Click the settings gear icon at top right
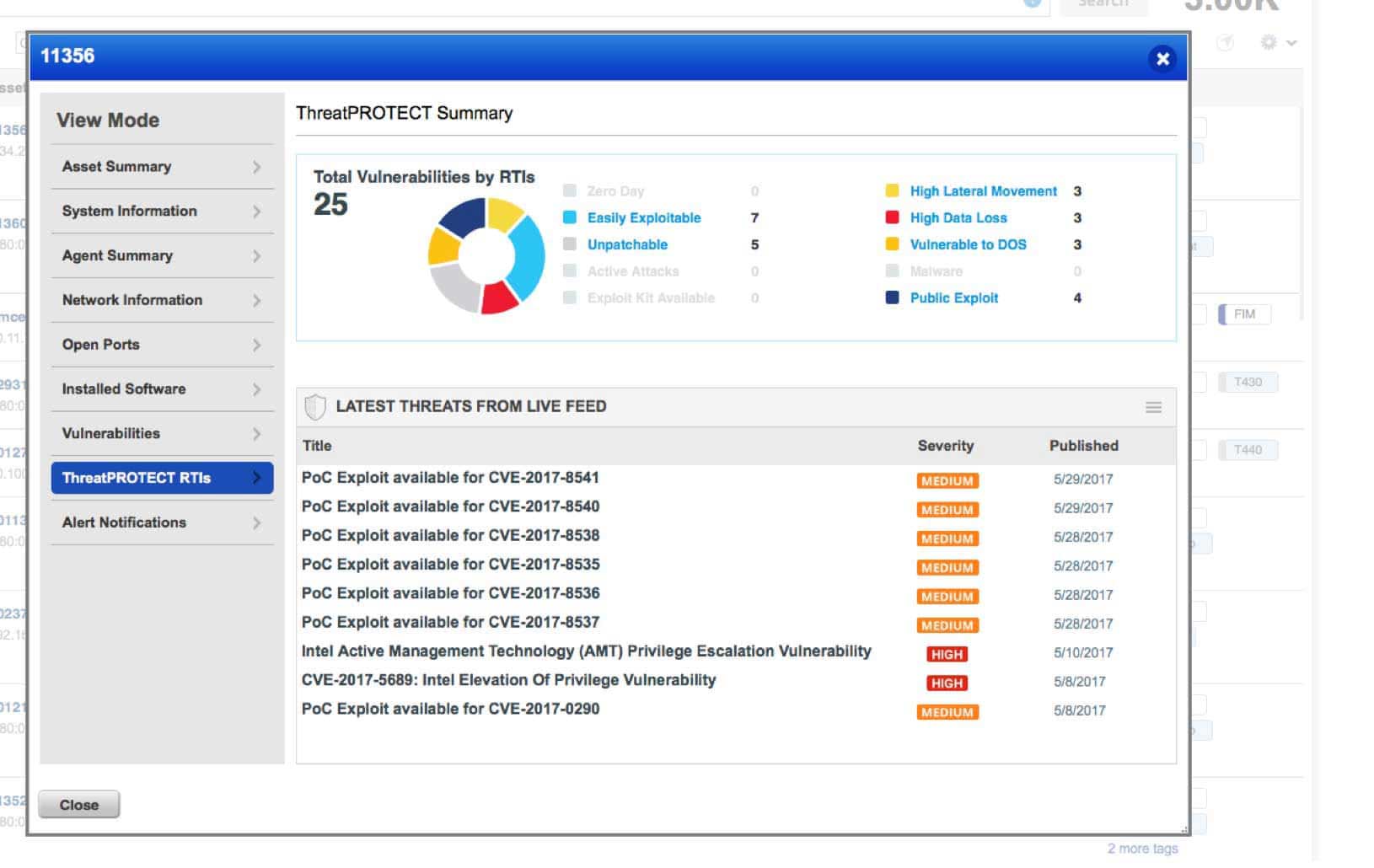Viewport: 1374px width, 868px height. [x=1269, y=42]
